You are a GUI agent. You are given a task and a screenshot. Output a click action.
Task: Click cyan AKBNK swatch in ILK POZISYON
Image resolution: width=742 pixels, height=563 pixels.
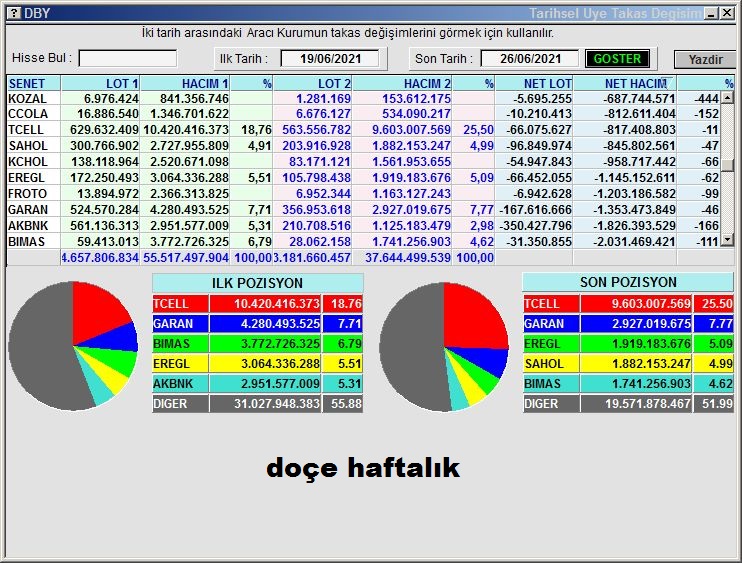pyautogui.click(x=180, y=384)
